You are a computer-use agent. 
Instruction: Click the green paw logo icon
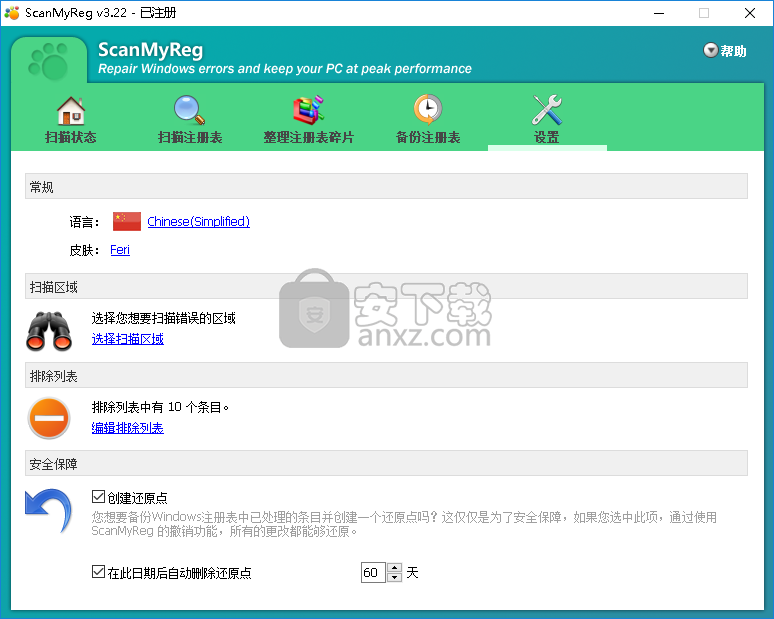[48, 62]
